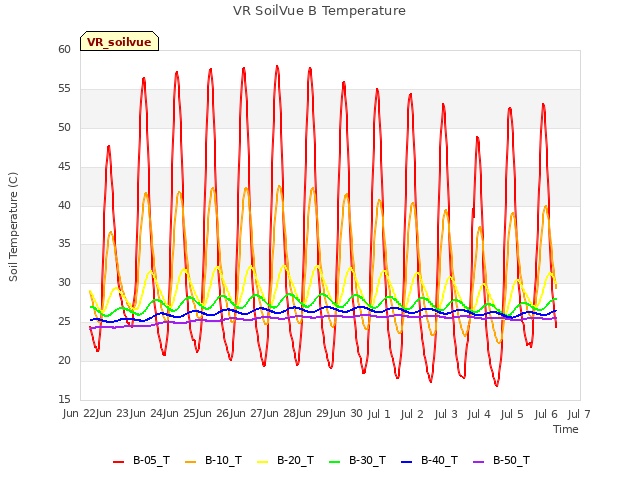The width and height of the screenshot is (640, 480).
Task: Click the Jul 6 x-axis date label
Action: [x=546, y=414]
